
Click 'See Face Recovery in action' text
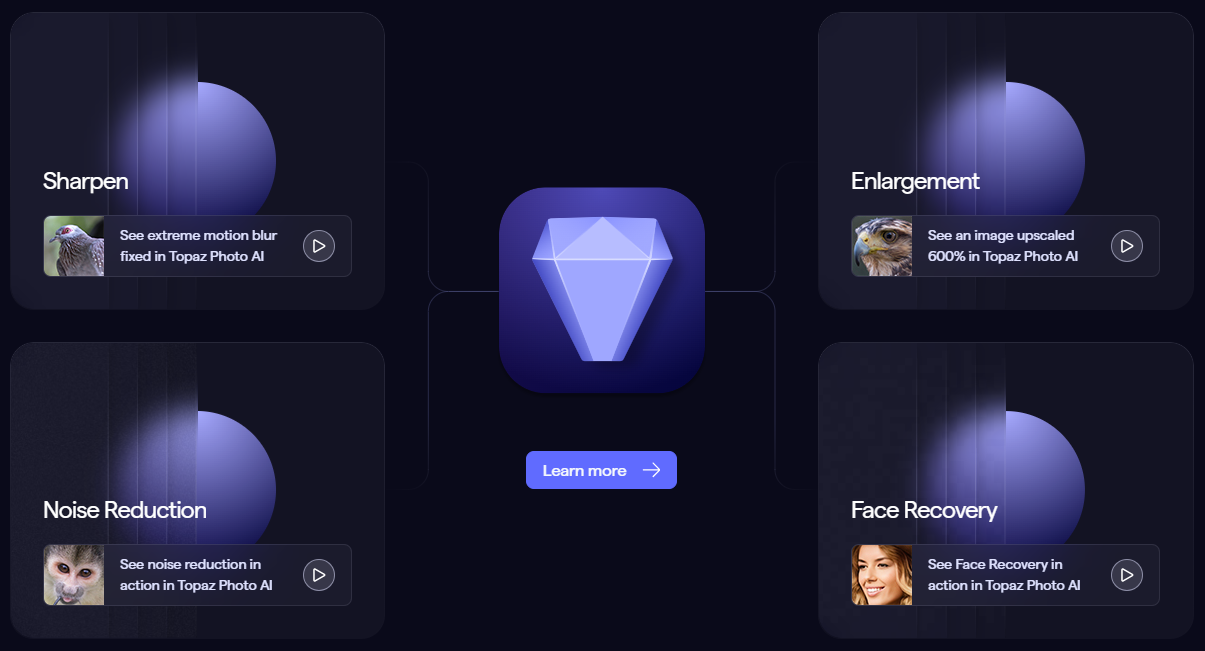click(x=1004, y=575)
